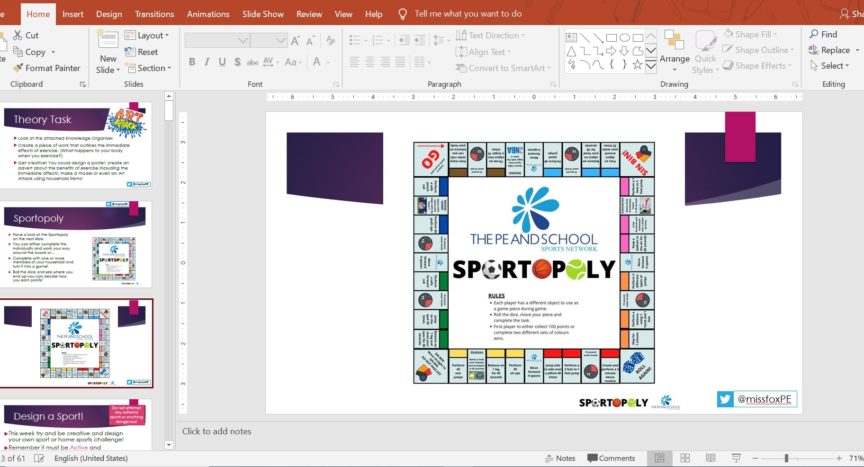Switch to the Transitions tab

tap(154, 14)
